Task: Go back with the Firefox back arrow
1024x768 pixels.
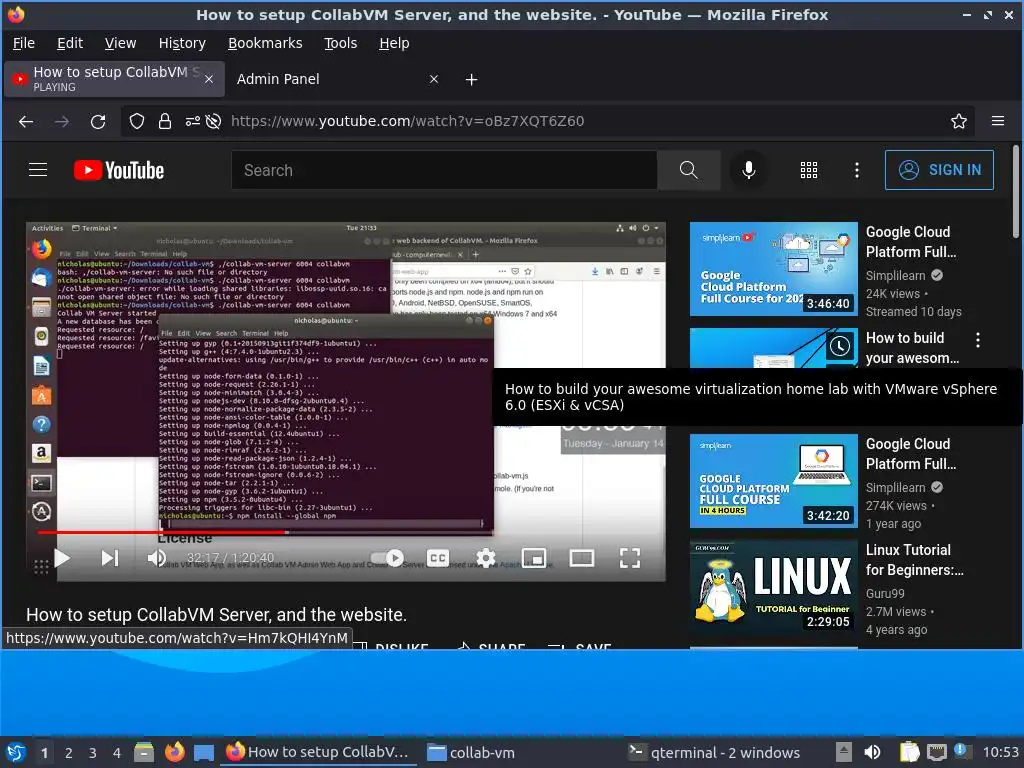Action: point(26,121)
